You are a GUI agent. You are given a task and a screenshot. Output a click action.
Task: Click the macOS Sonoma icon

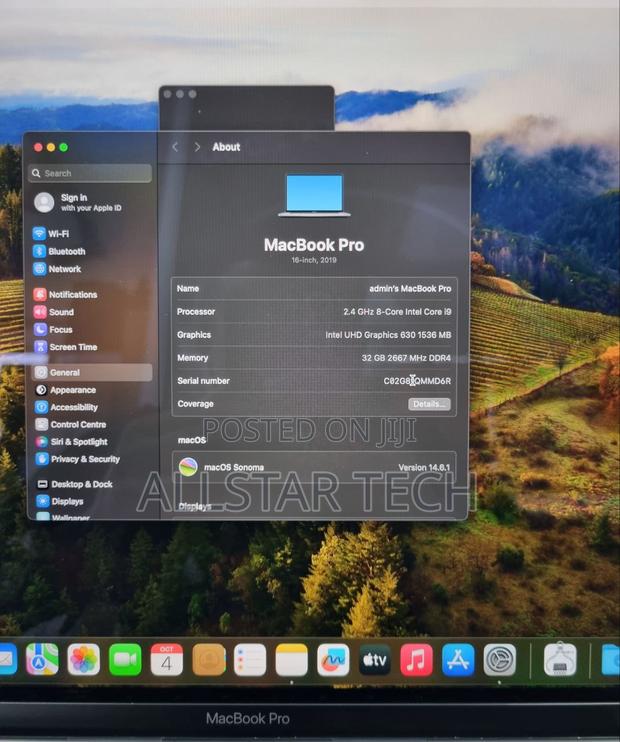(188, 467)
